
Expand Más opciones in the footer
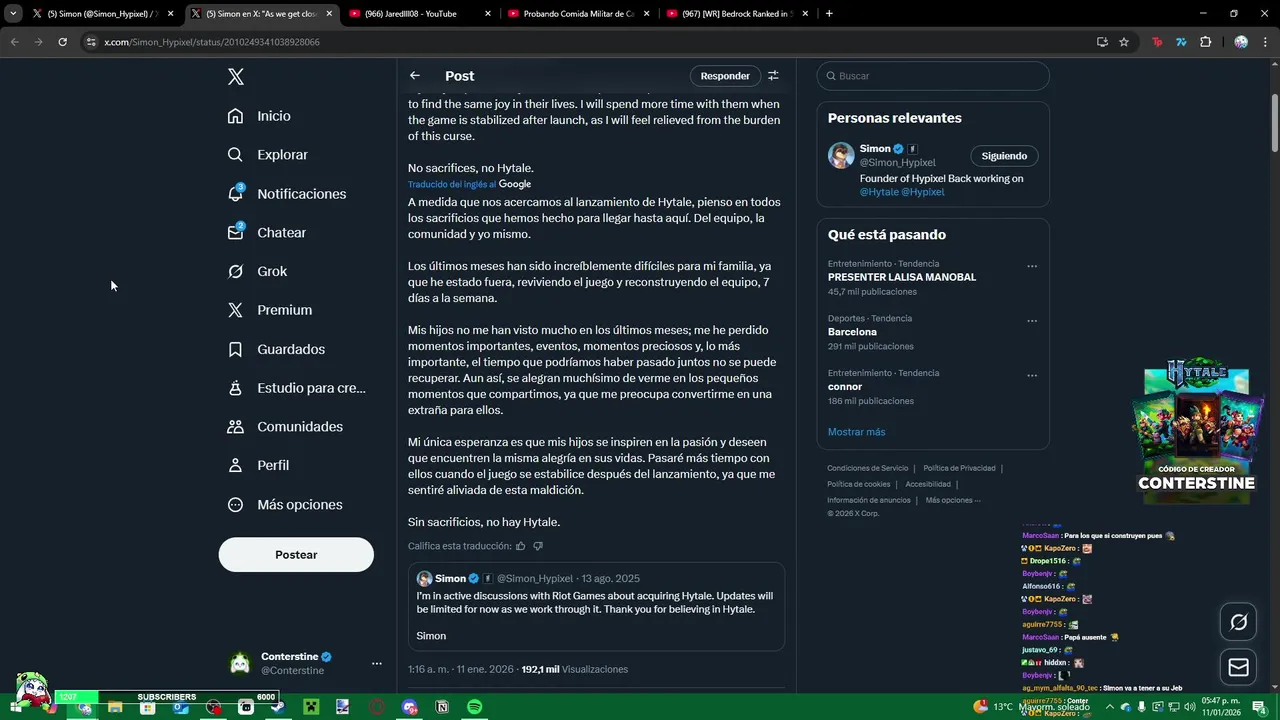click(953, 500)
